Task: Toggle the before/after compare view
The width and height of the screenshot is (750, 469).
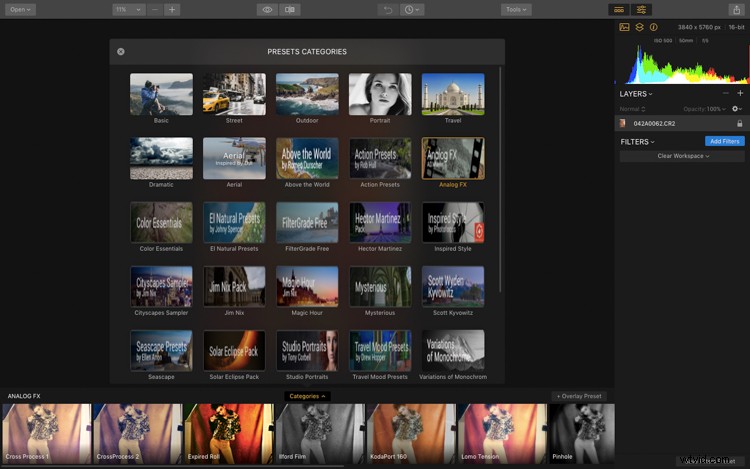Action: point(290,10)
